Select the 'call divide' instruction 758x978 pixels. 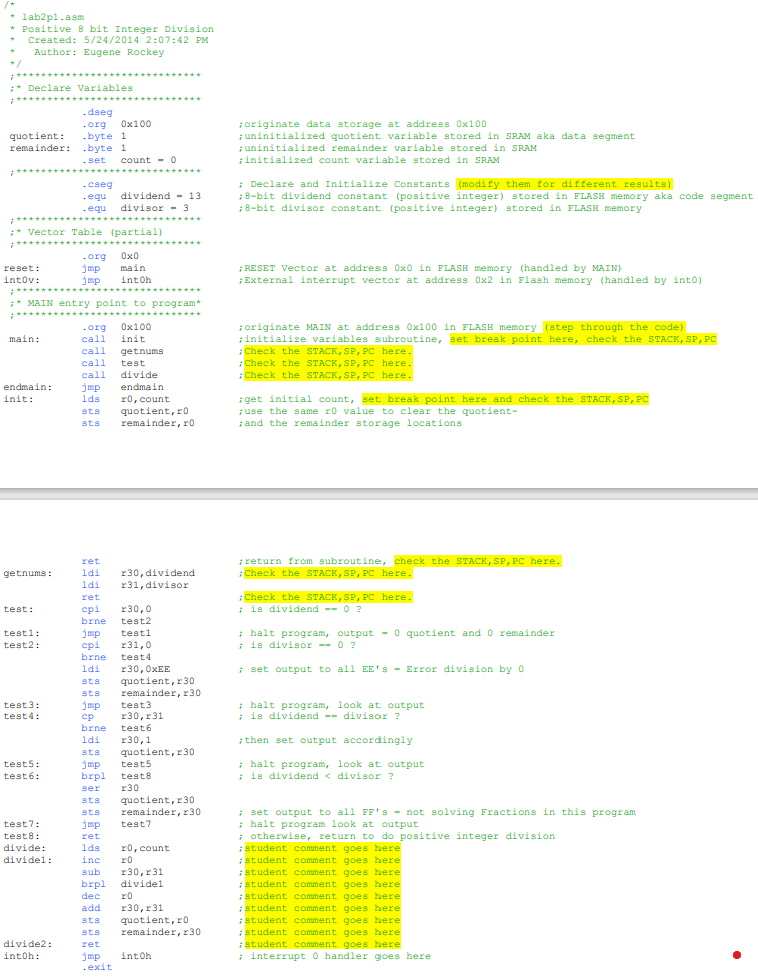(x=119, y=375)
